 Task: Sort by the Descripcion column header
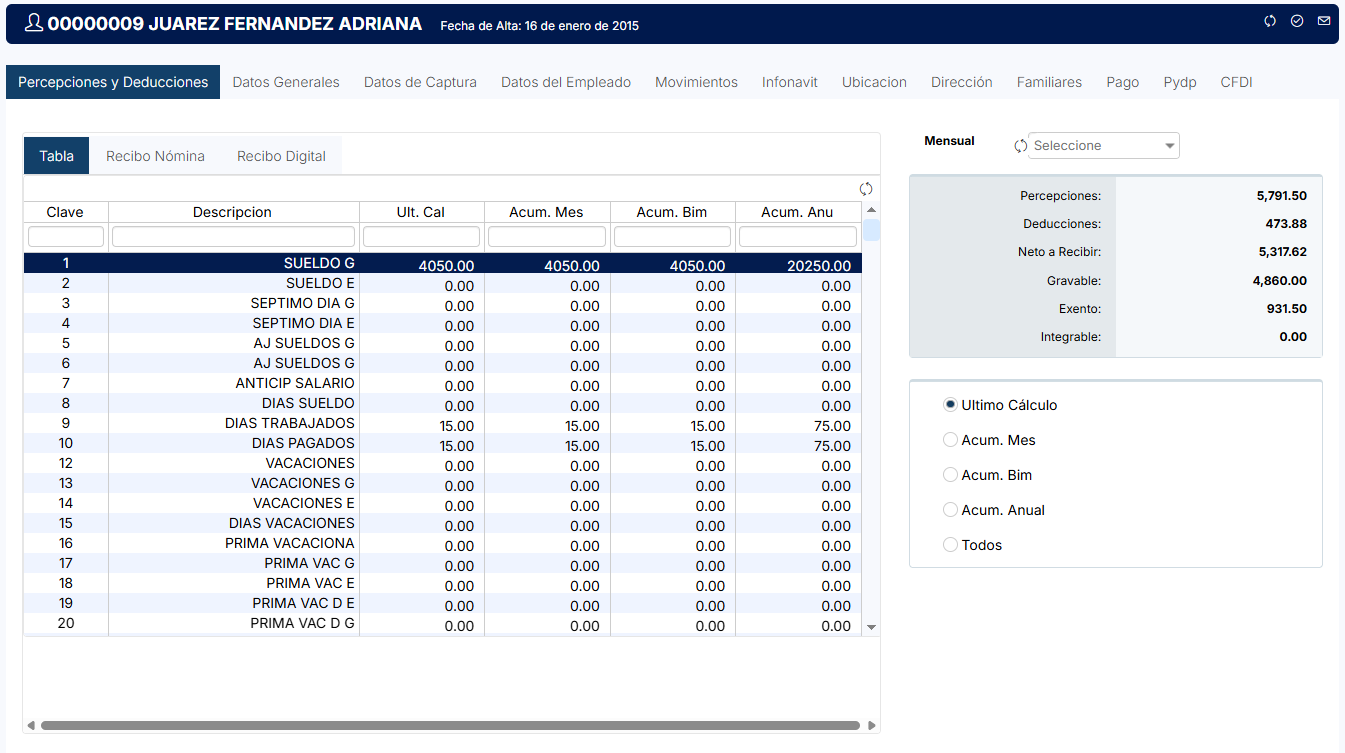(x=232, y=212)
